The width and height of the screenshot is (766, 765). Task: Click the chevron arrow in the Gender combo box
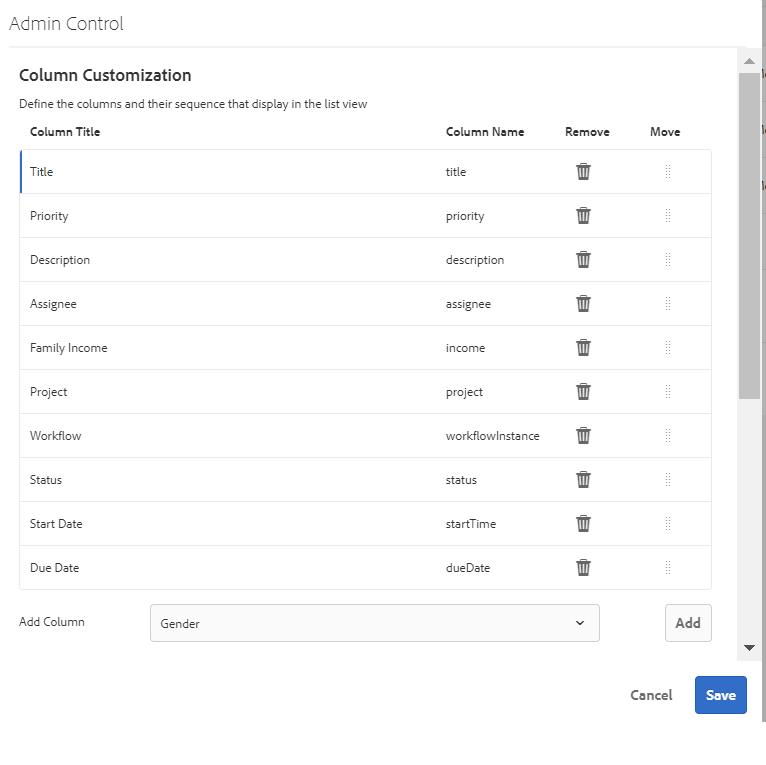point(580,623)
